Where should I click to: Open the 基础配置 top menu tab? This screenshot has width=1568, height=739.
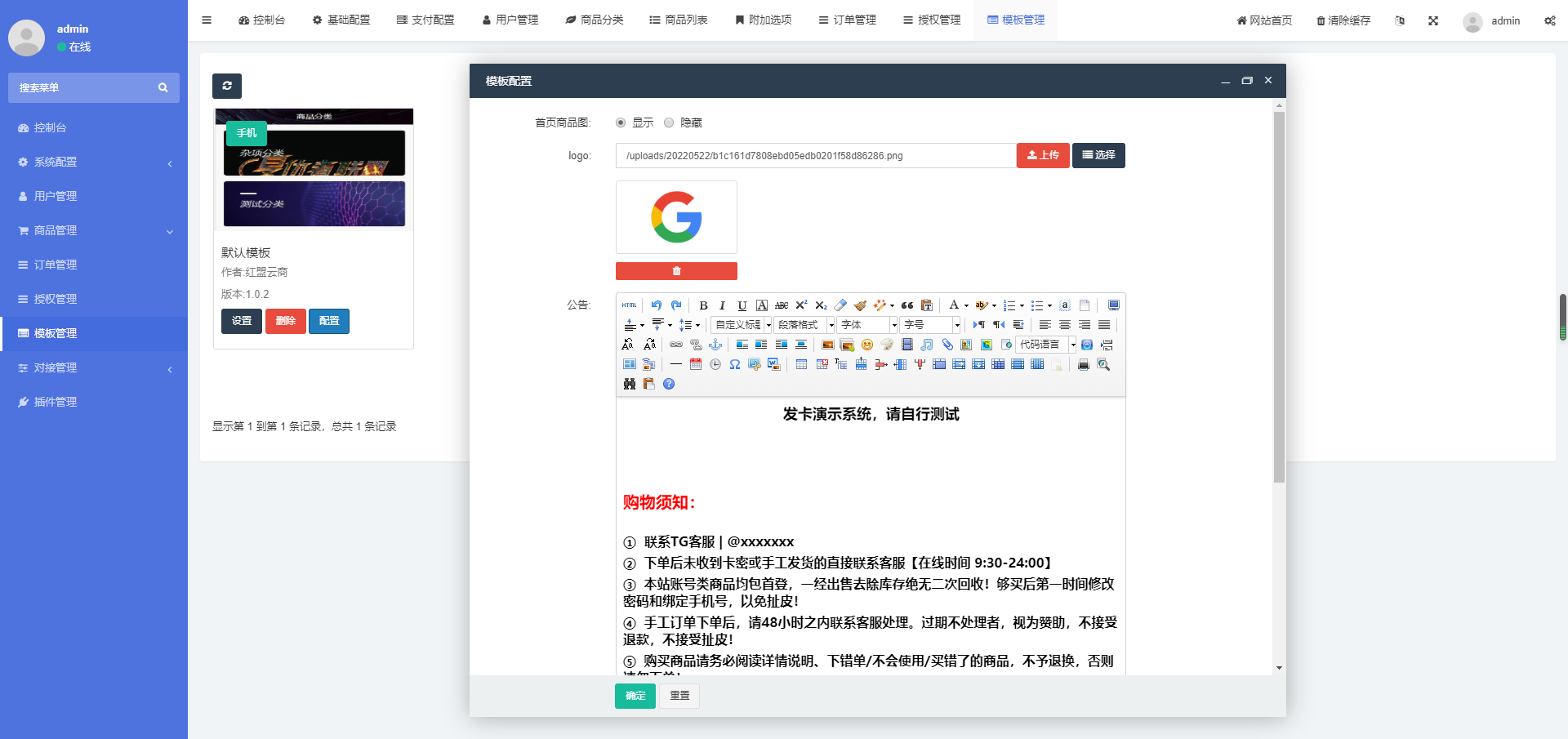(x=341, y=20)
